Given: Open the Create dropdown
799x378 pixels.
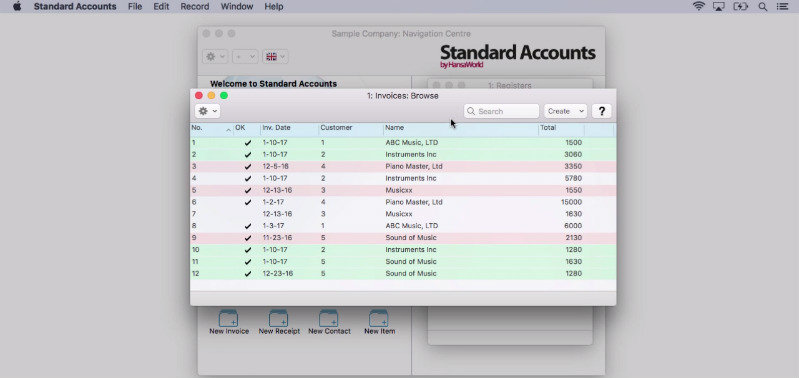Looking at the screenshot, I should (x=566, y=111).
